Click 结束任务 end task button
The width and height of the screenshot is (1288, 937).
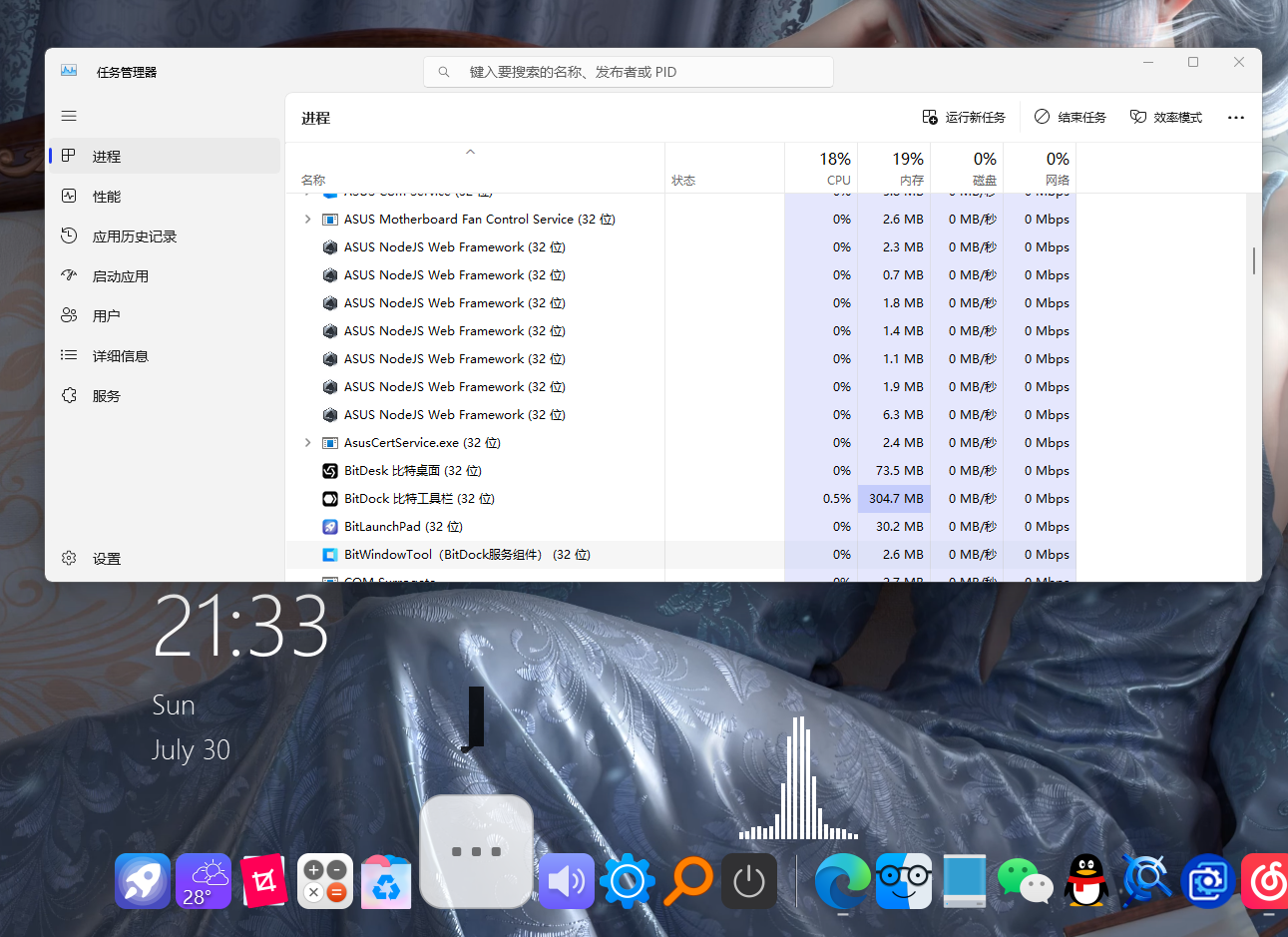coord(1071,118)
